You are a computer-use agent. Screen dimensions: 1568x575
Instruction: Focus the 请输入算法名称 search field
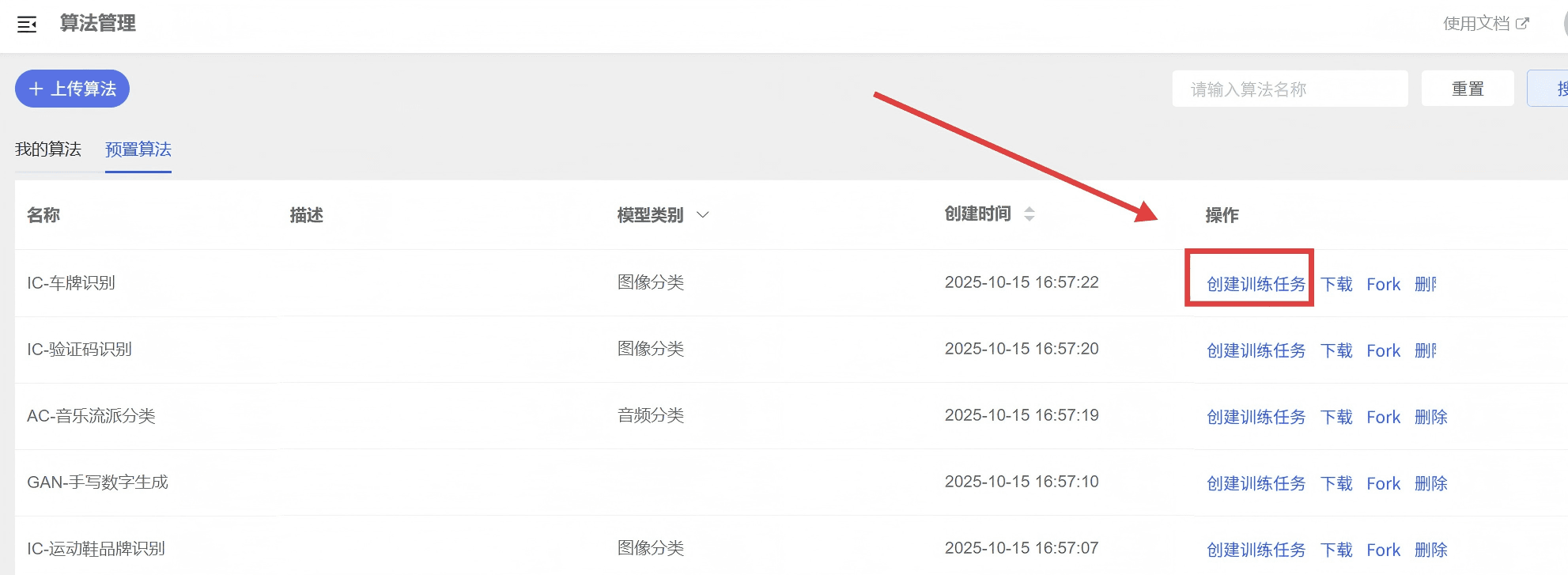[1289, 89]
